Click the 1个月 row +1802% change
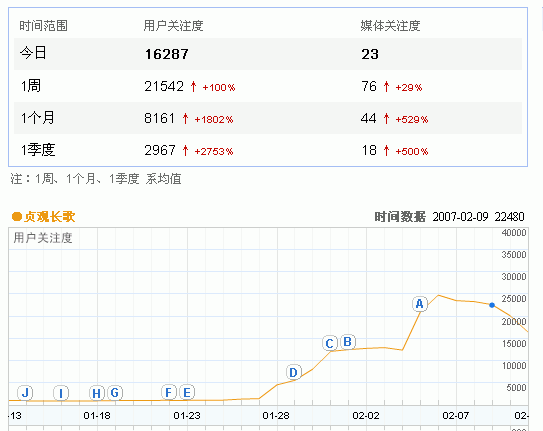The width and height of the screenshot is (543, 431). 214,120
